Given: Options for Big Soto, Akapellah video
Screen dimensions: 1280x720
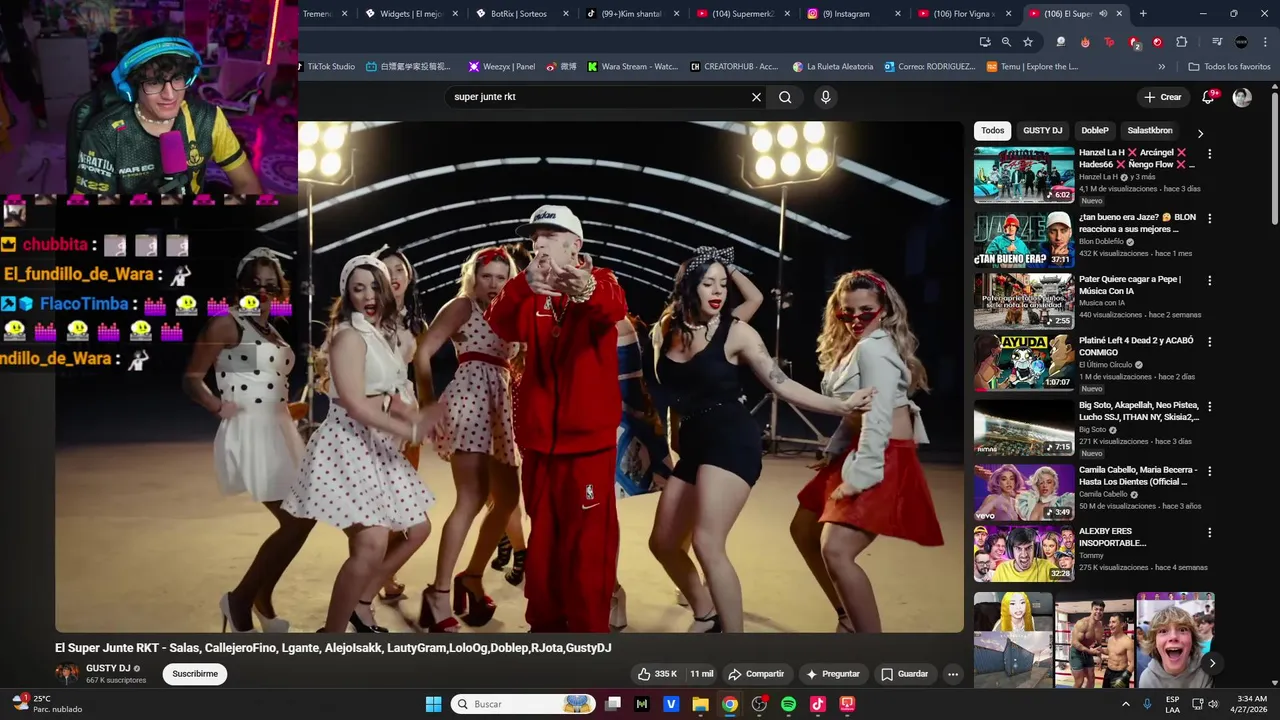Looking at the screenshot, I should (1209, 407).
